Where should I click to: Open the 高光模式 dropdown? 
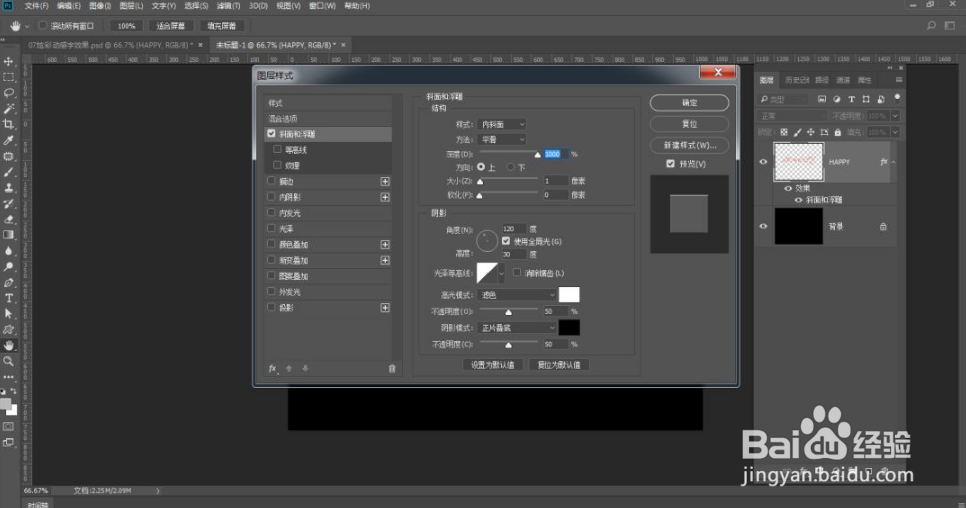(x=517, y=295)
